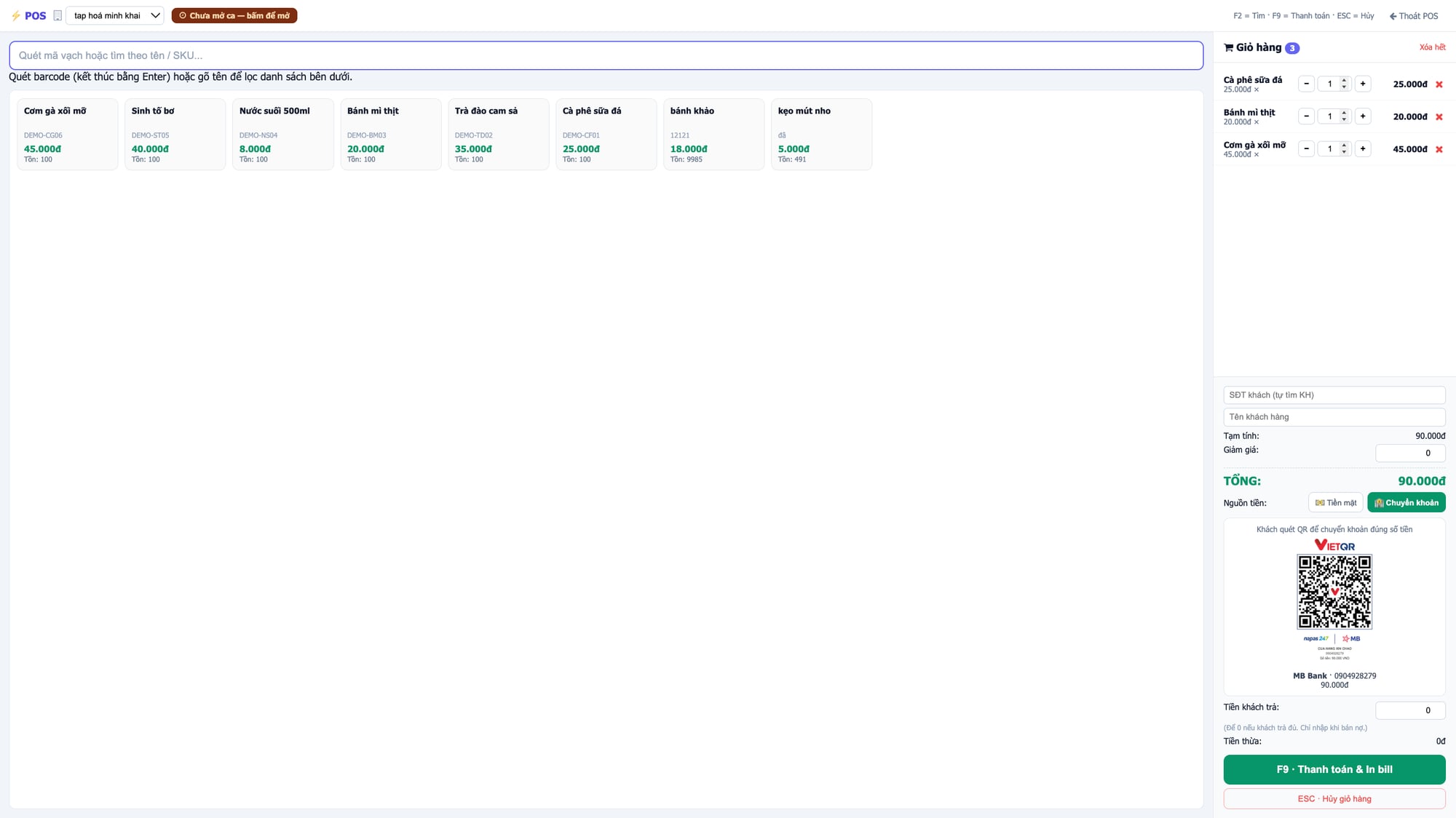
Task: Add 'Bánh mì thịt' product card
Action: click(390, 134)
